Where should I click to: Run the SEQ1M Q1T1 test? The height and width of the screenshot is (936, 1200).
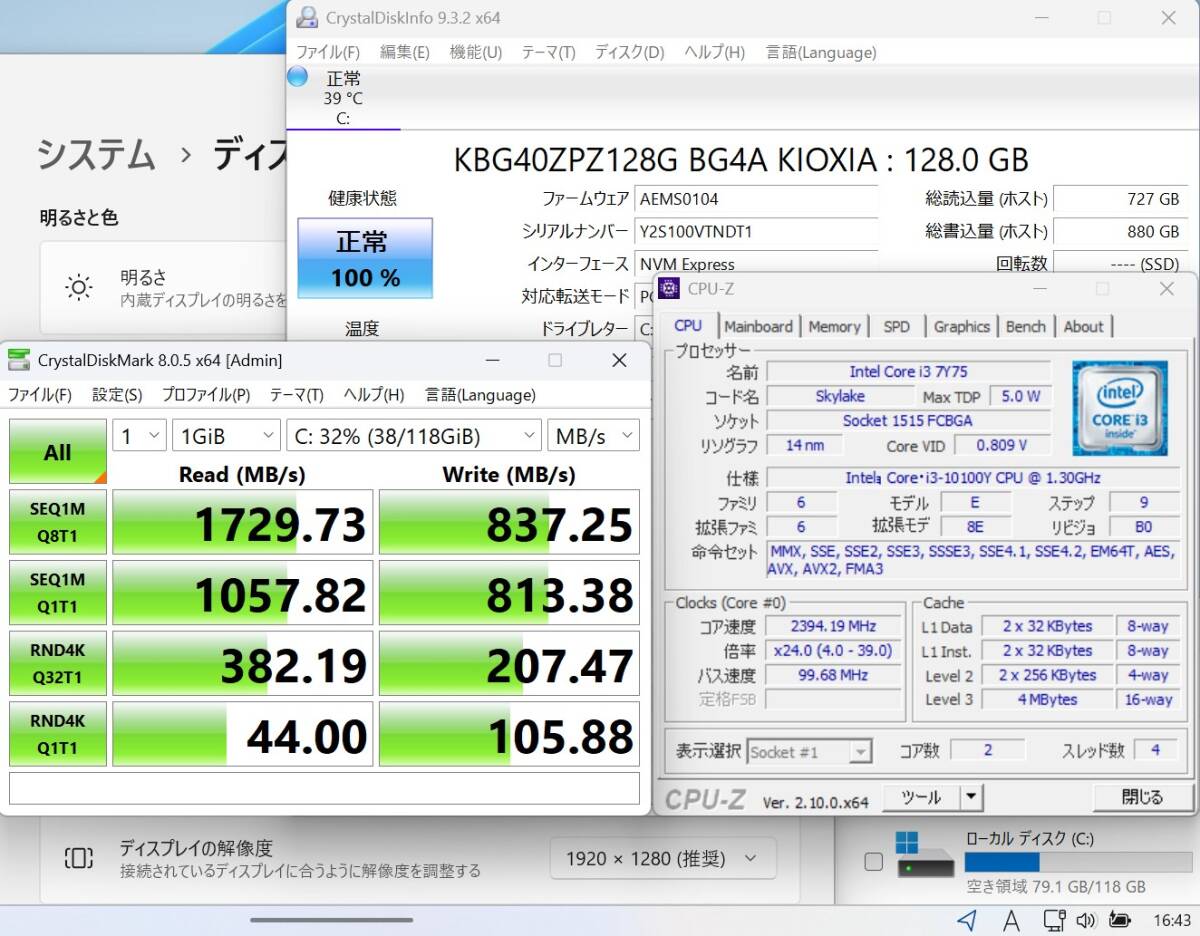click(57, 592)
